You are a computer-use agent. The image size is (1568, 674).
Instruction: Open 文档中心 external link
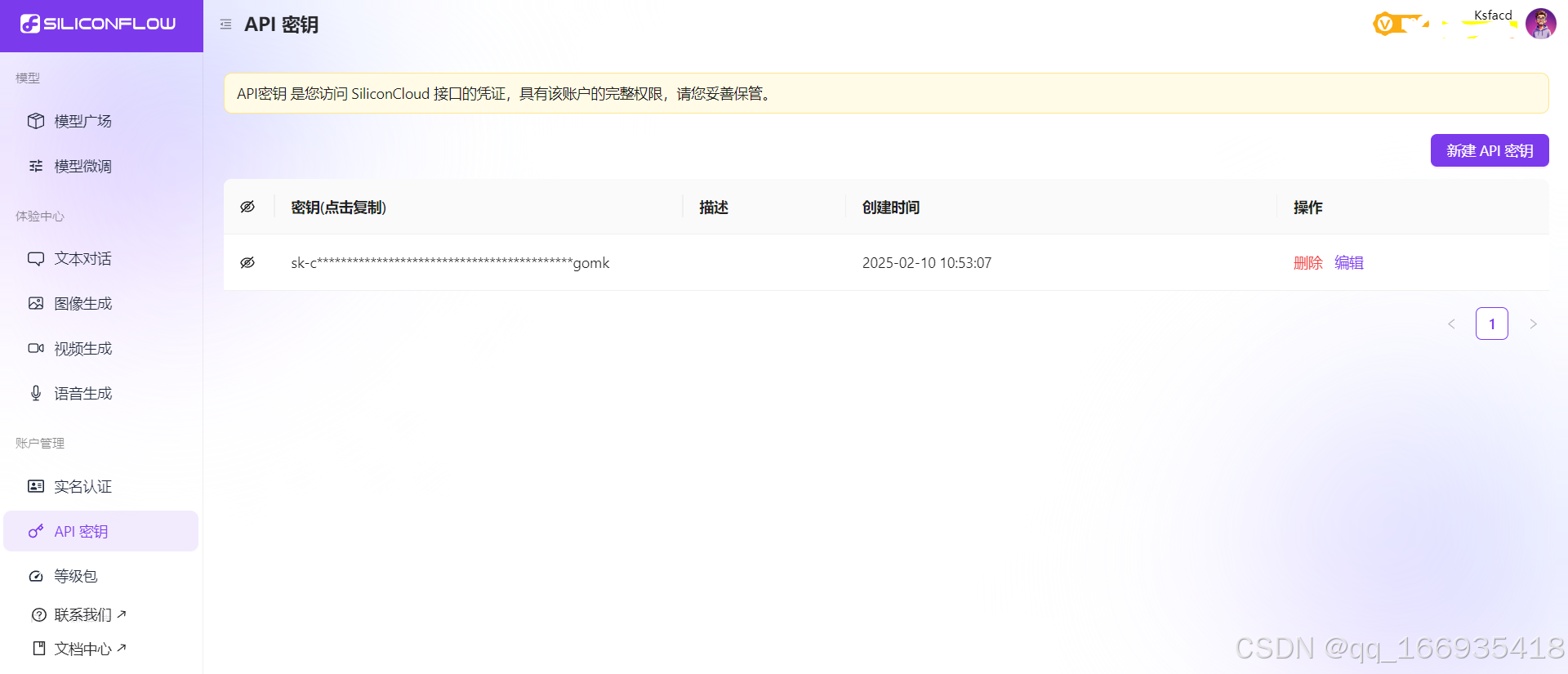pyautogui.click(x=90, y=649)
